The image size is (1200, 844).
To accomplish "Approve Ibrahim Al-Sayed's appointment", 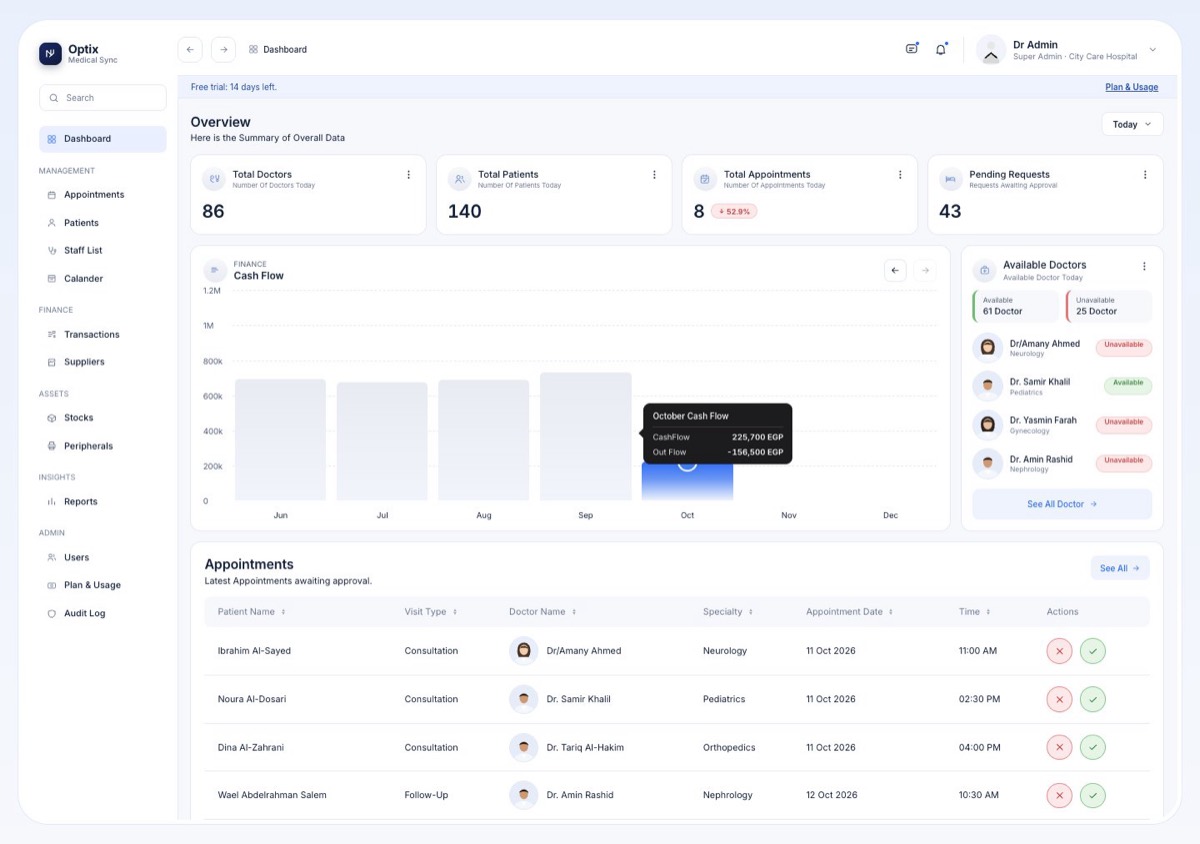I will (1093, 651).
